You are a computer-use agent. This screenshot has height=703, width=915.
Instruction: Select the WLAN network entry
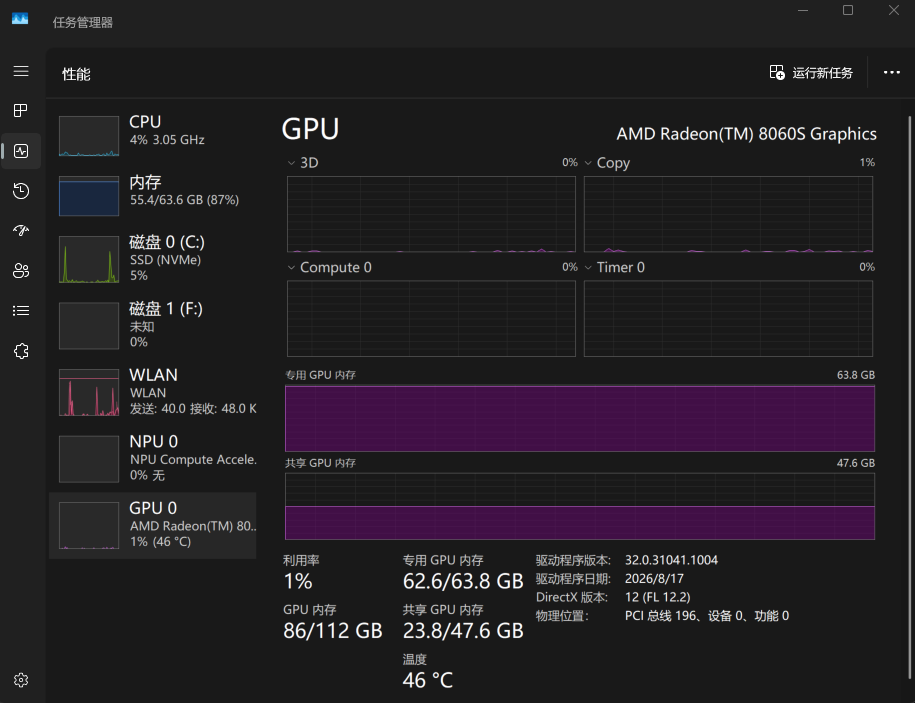click(153, 391)
